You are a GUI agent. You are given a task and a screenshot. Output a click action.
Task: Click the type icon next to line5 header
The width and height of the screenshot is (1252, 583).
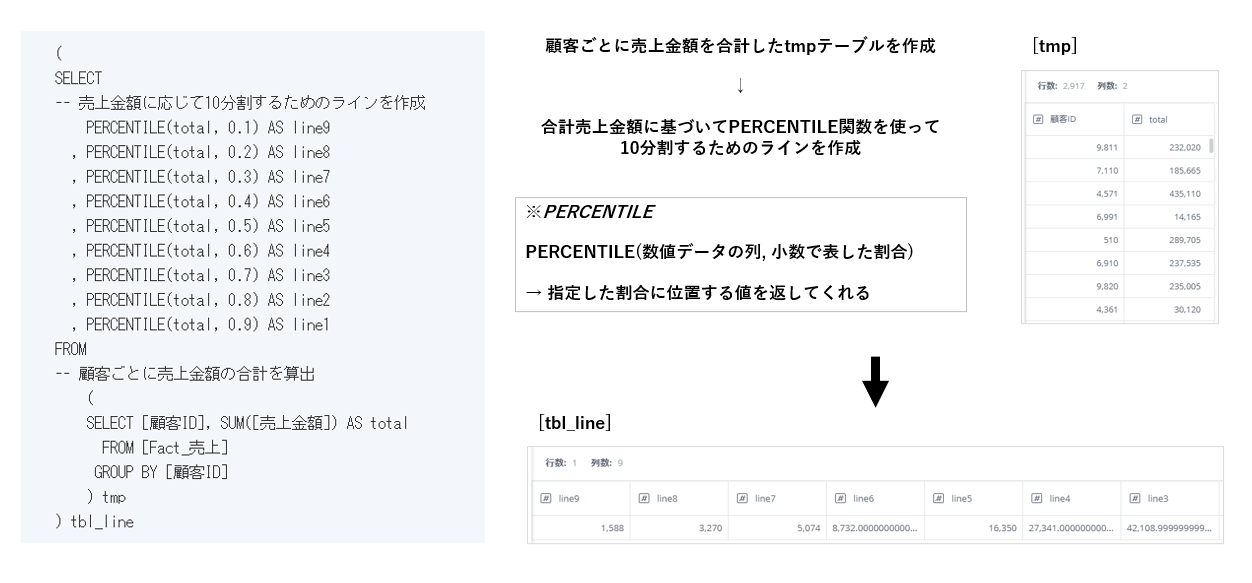(x=938, y=498)
